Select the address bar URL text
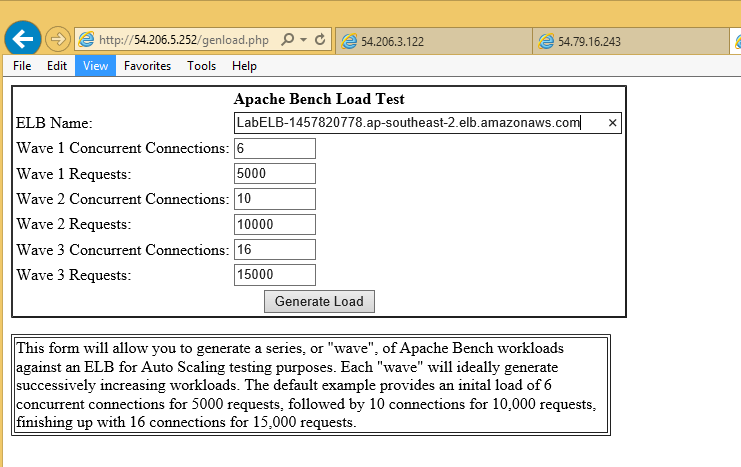The width and height of the screenshot is (741, 467). 184,40
